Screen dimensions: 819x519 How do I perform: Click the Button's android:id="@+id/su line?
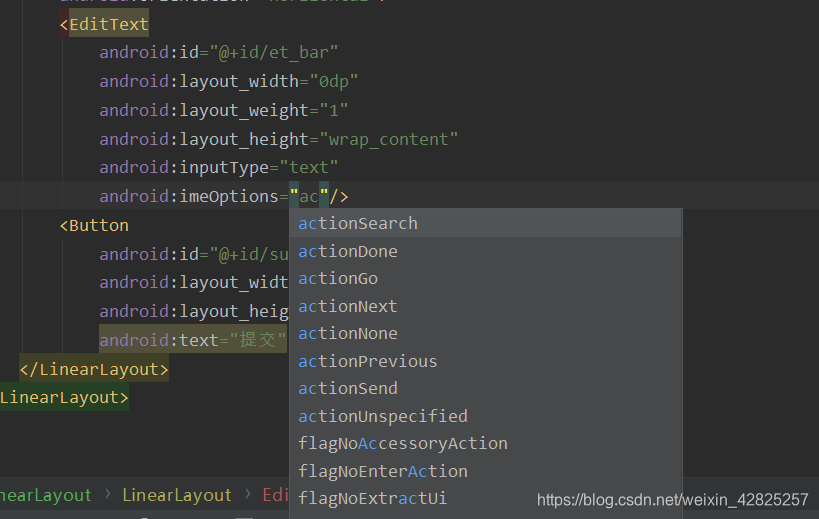tap(194, 254)
